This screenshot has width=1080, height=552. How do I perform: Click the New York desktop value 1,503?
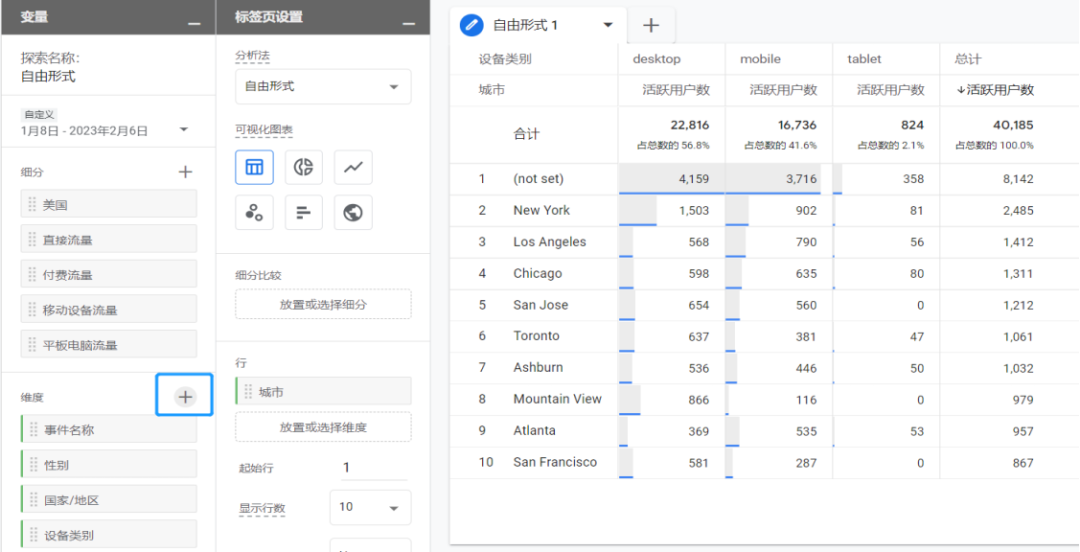click(694, 210)
